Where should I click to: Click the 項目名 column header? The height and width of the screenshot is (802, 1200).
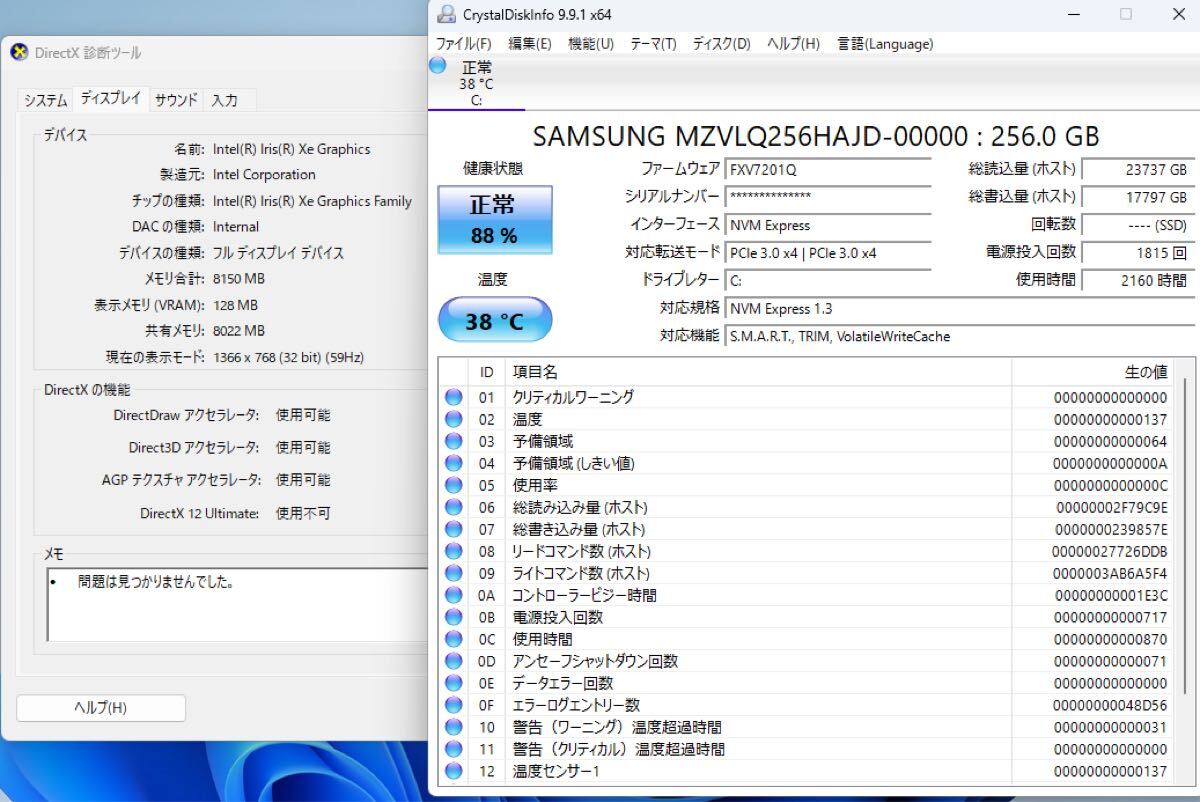[x=758, y=372]
